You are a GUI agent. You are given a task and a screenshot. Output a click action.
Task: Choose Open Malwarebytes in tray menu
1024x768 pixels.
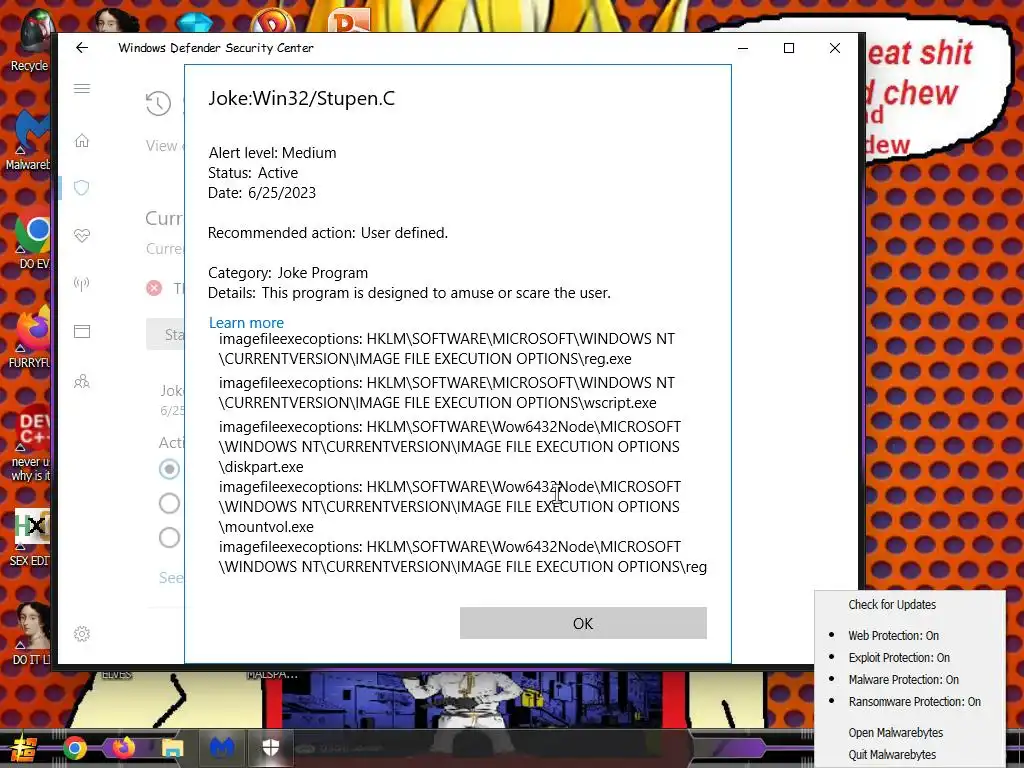(895, 733)
